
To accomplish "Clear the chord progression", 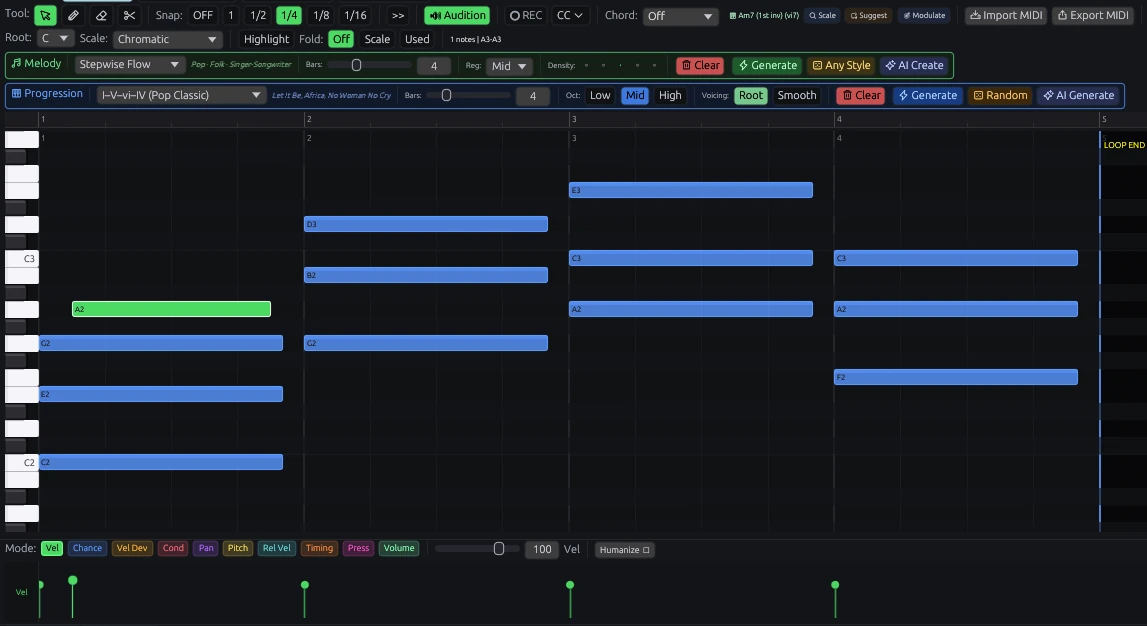I will (x=861, y=95).
